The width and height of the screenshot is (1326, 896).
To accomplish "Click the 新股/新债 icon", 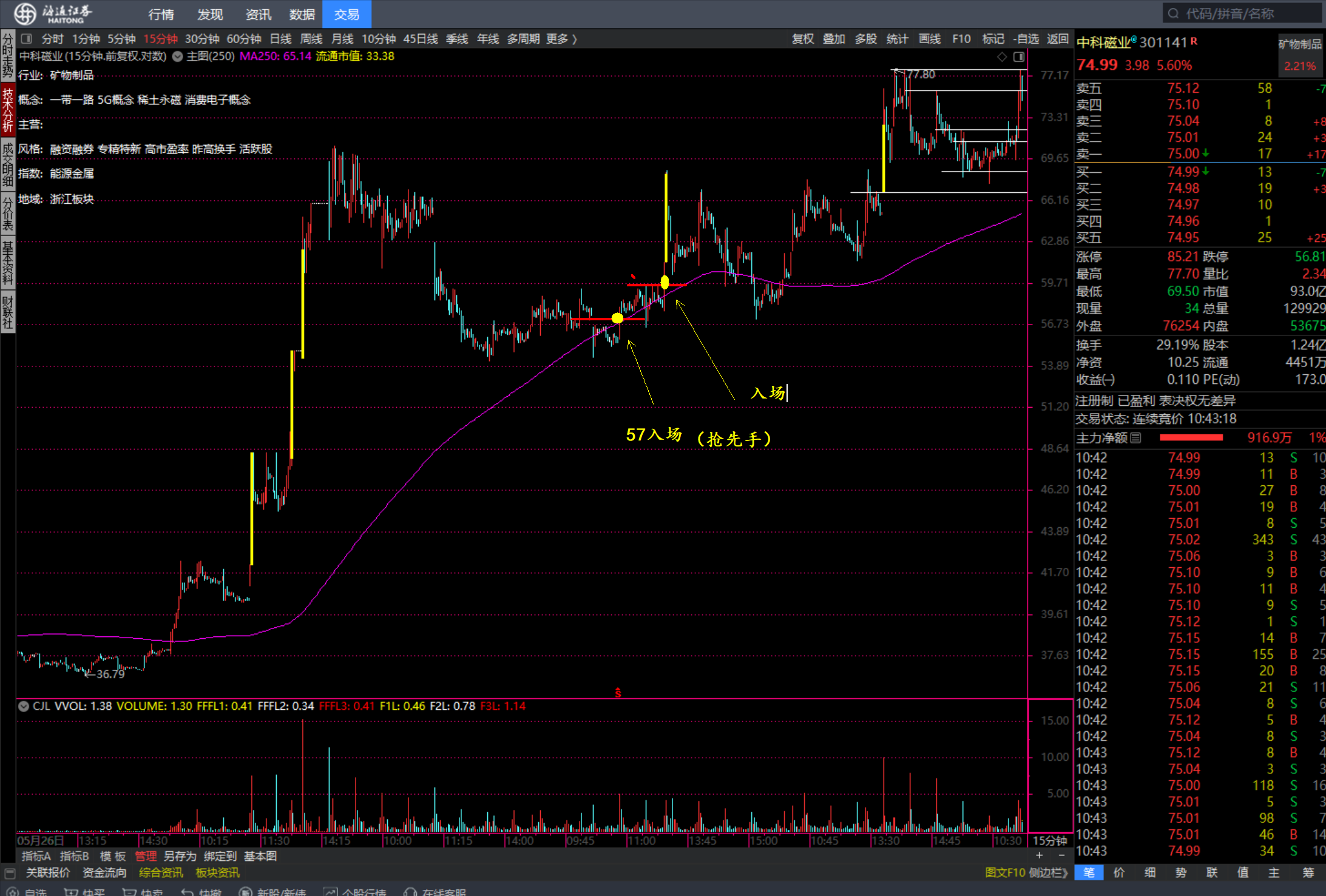I will [x=245, y=892].
